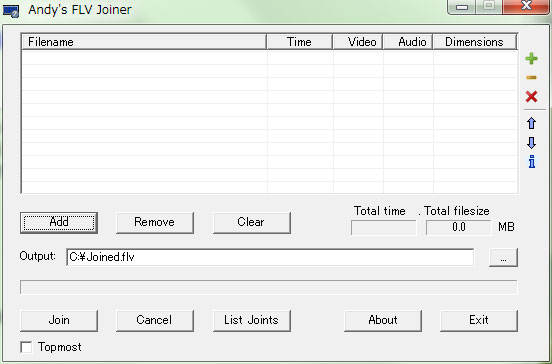Image resolution: width=552 pixels, height=364 pixels.
Task: Click the green plus add file icon
Action: click(531, 58)
